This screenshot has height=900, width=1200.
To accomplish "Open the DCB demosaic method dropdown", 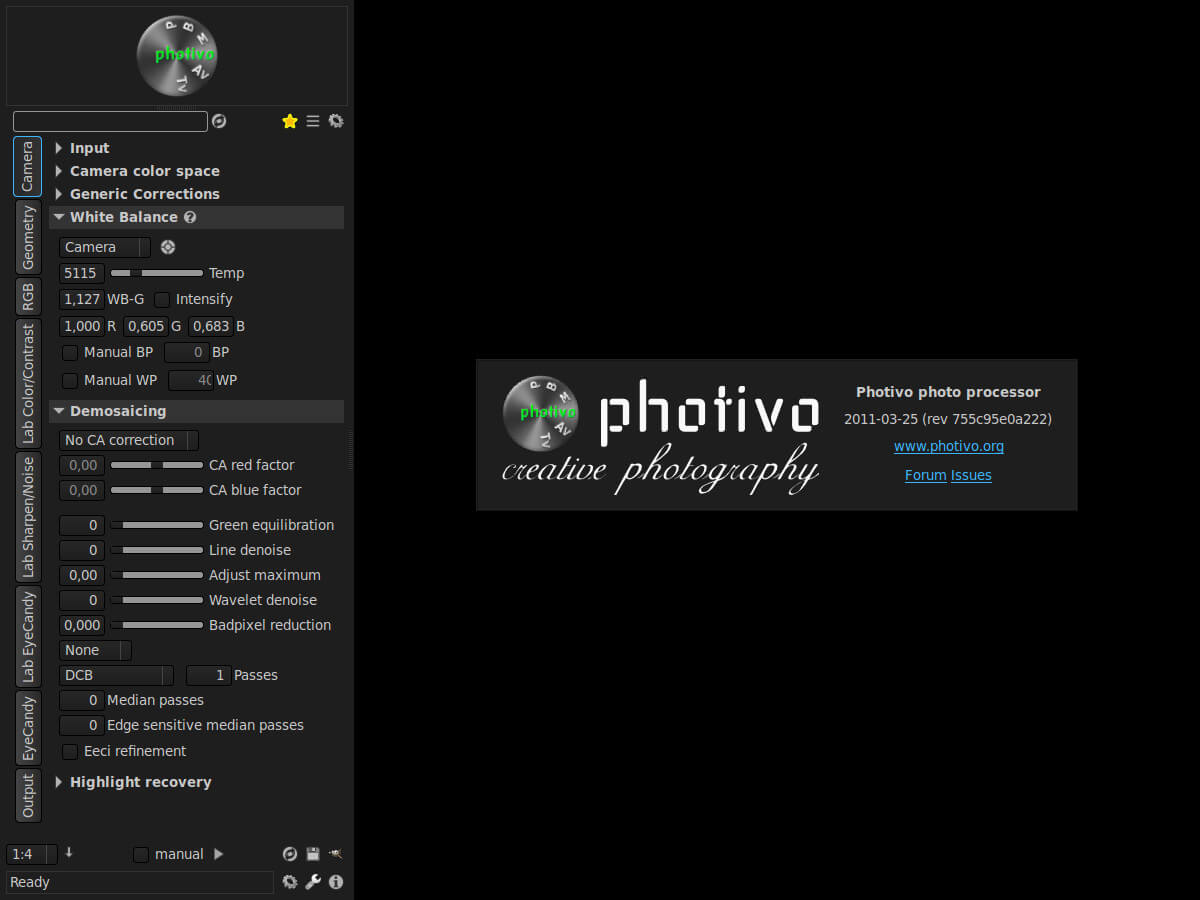I will [116, 675].
